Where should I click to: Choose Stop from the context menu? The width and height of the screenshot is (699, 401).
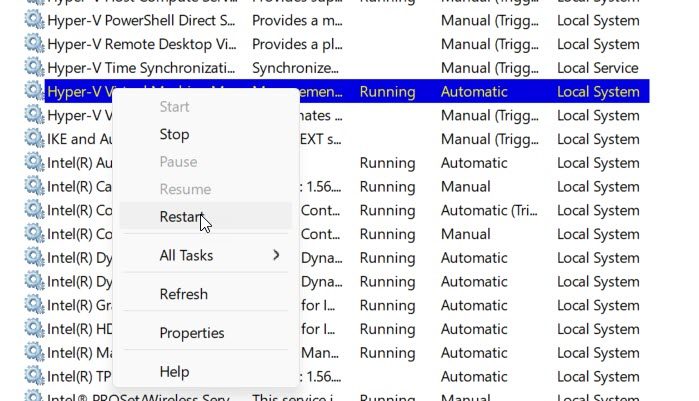[174, 134]
